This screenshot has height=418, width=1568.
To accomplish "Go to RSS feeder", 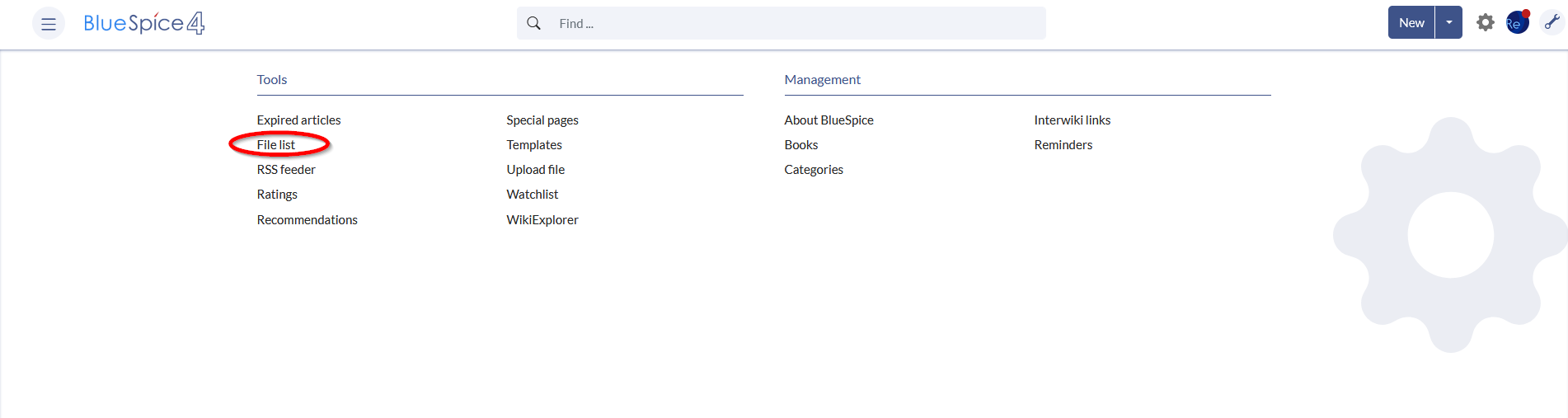I will (286, 170).
